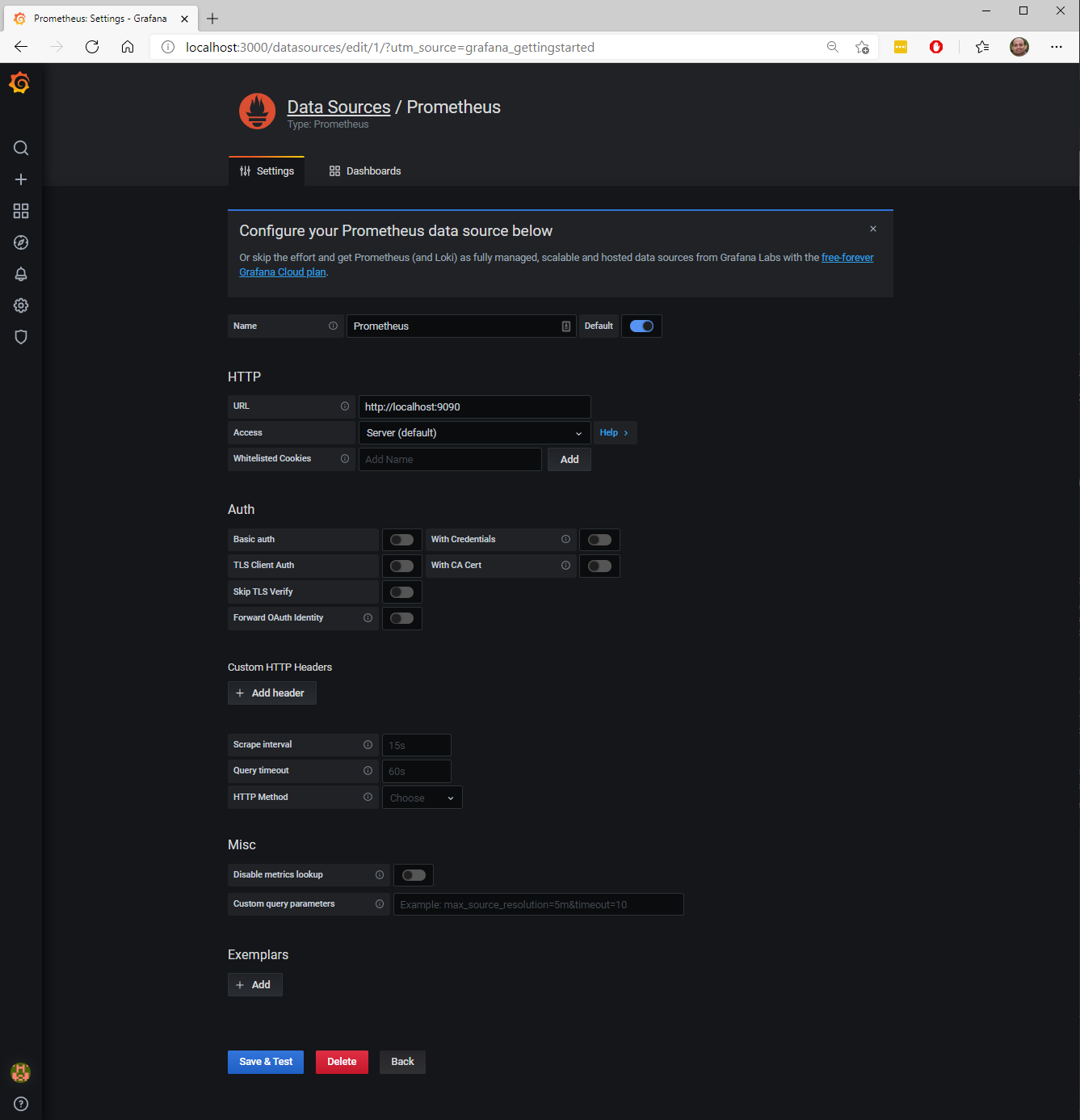1080x1120 pixels.
Task: Enable the Basic auth toggle
Action: pyautogui.click(x=401, y=540)
